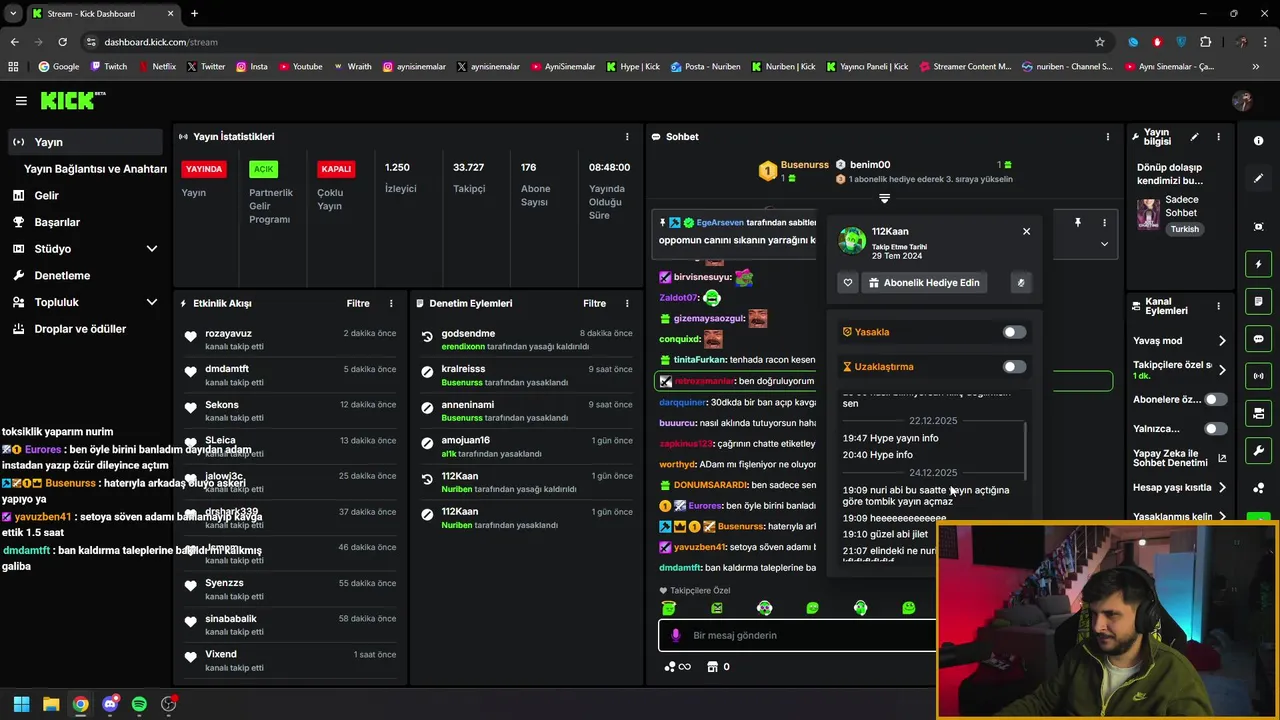Expand the Topluluk sidebar section
The image size is (1280, 720).
(152, 302)
